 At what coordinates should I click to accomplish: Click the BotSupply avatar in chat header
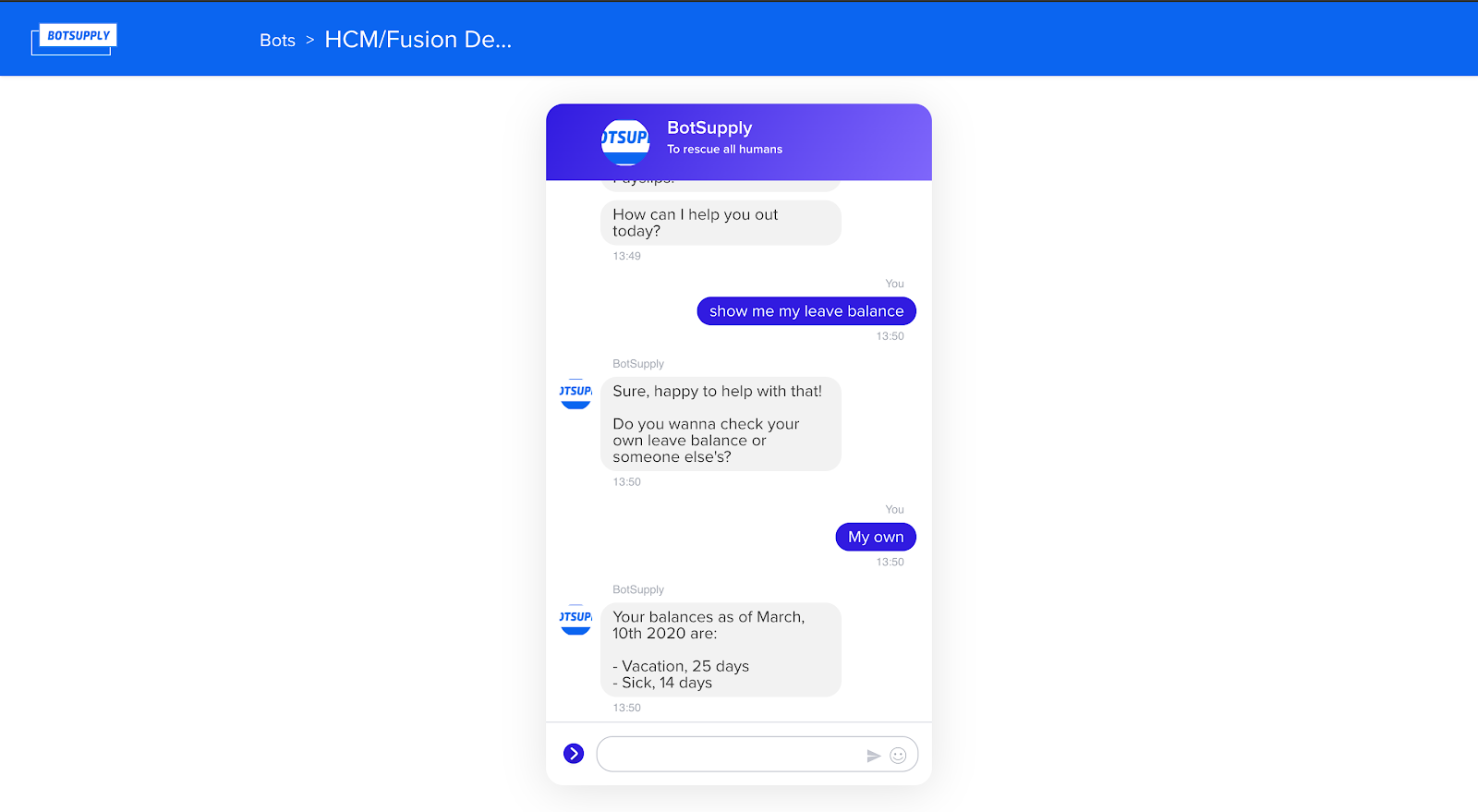tap(625, 142)
